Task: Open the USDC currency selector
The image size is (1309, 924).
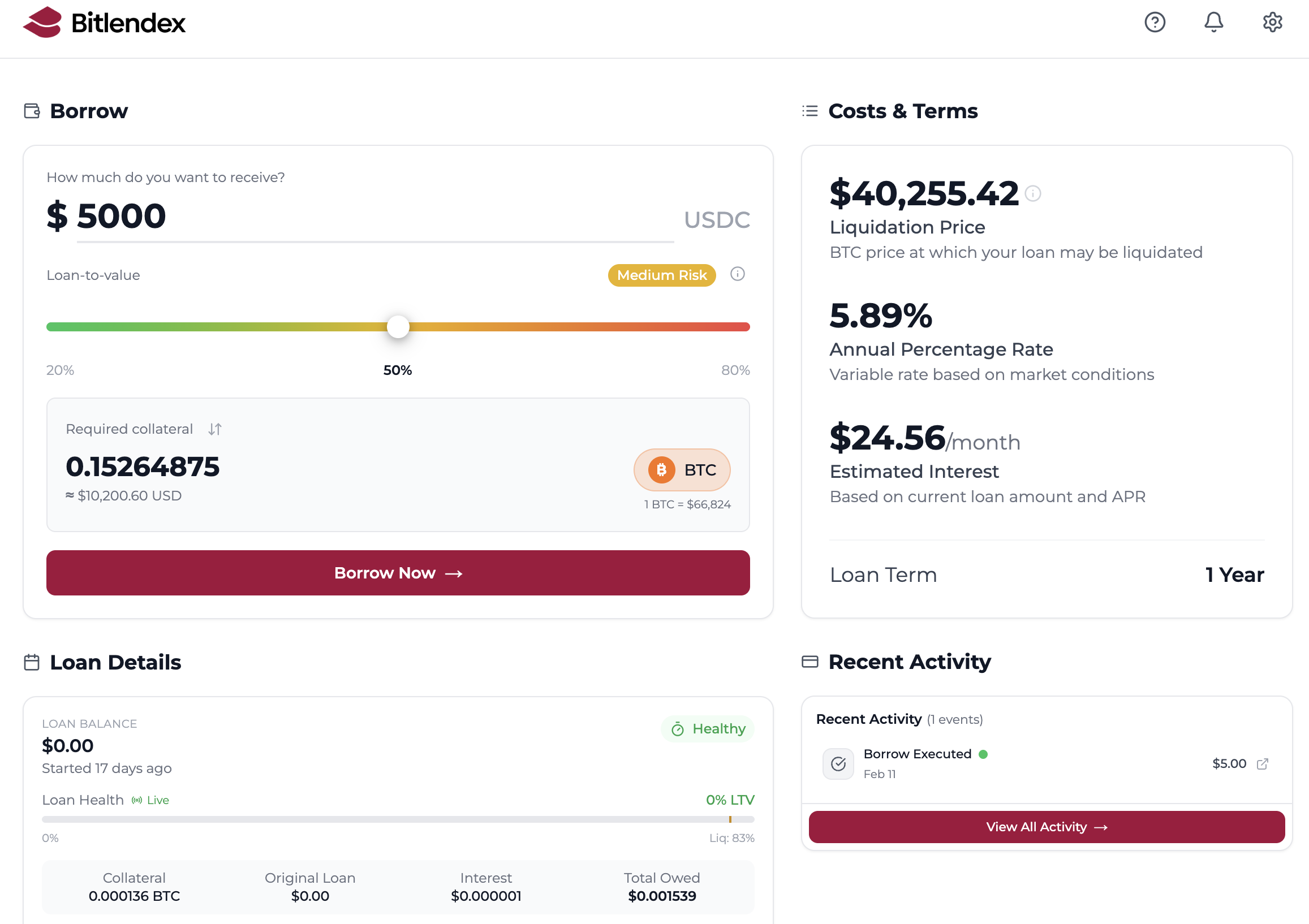Action: (717, 219)
